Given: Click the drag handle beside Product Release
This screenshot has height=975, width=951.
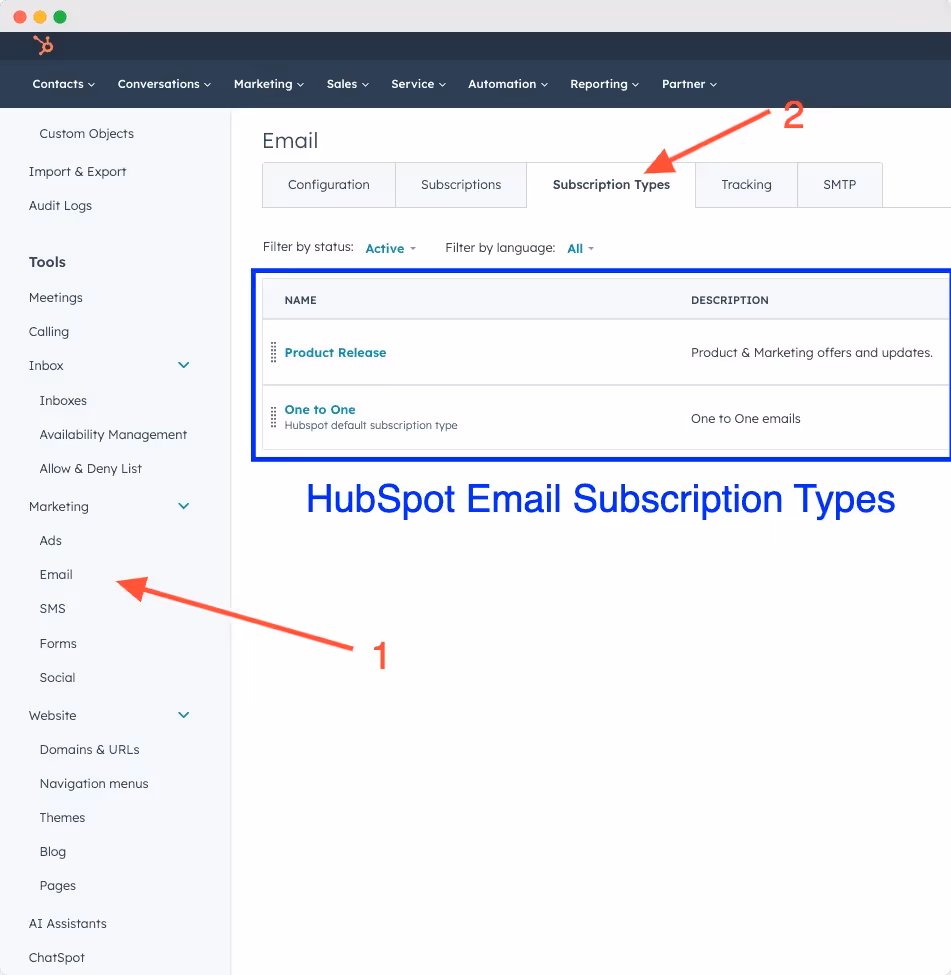Looking at the screenshot, I should click(x=272, y=352).
